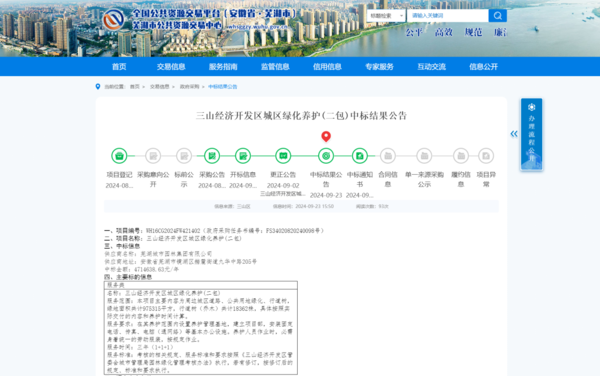
Task: Collapse the side panel with double chevron
Action: coord(514,133)
